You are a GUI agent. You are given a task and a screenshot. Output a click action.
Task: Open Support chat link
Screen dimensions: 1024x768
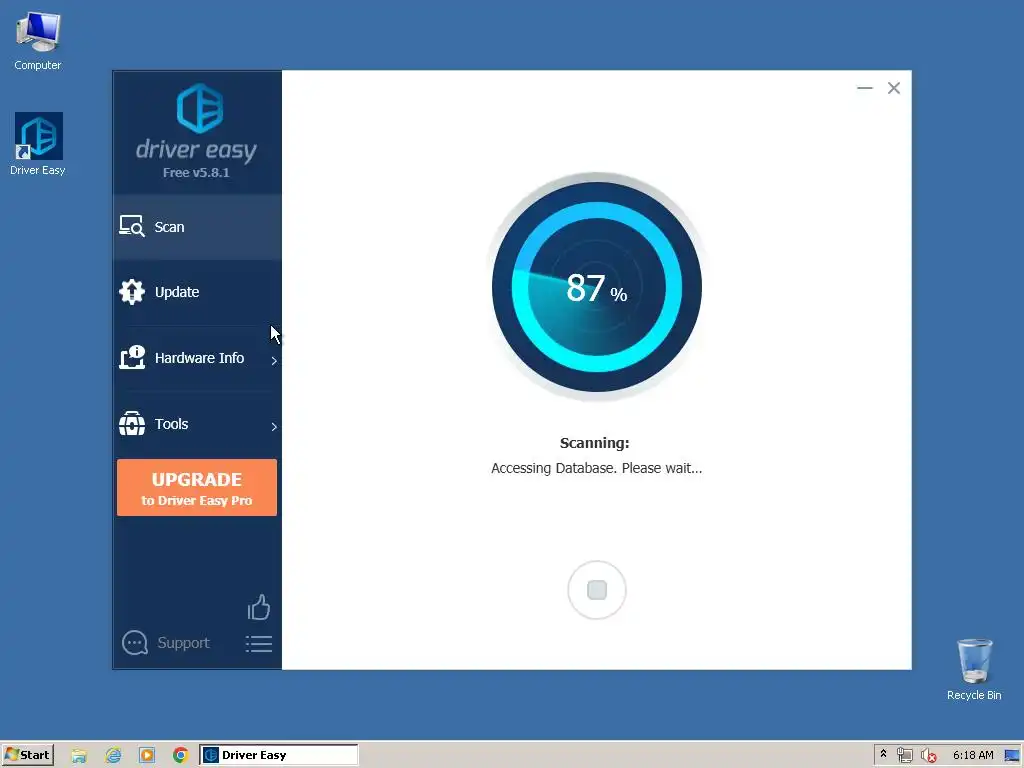(x=166, y=643)
